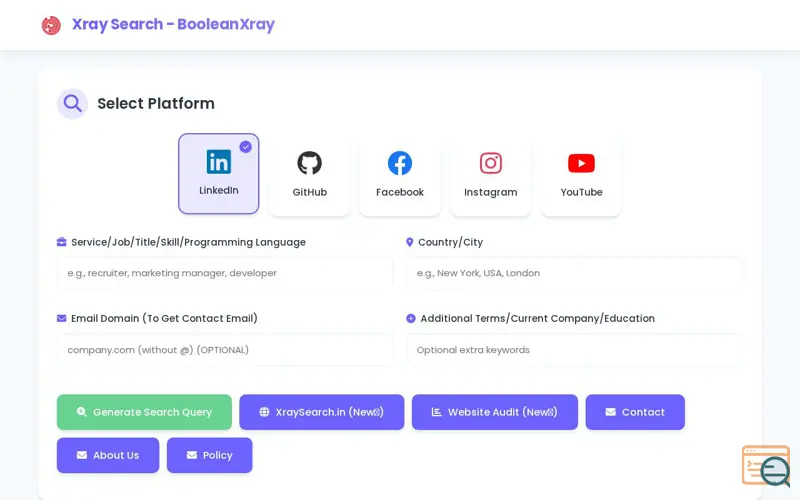The height and width of the screenshot is (500, 800).
Task: Click the magnifier icon beside Select Platform
Action: (x=72, y=104)
